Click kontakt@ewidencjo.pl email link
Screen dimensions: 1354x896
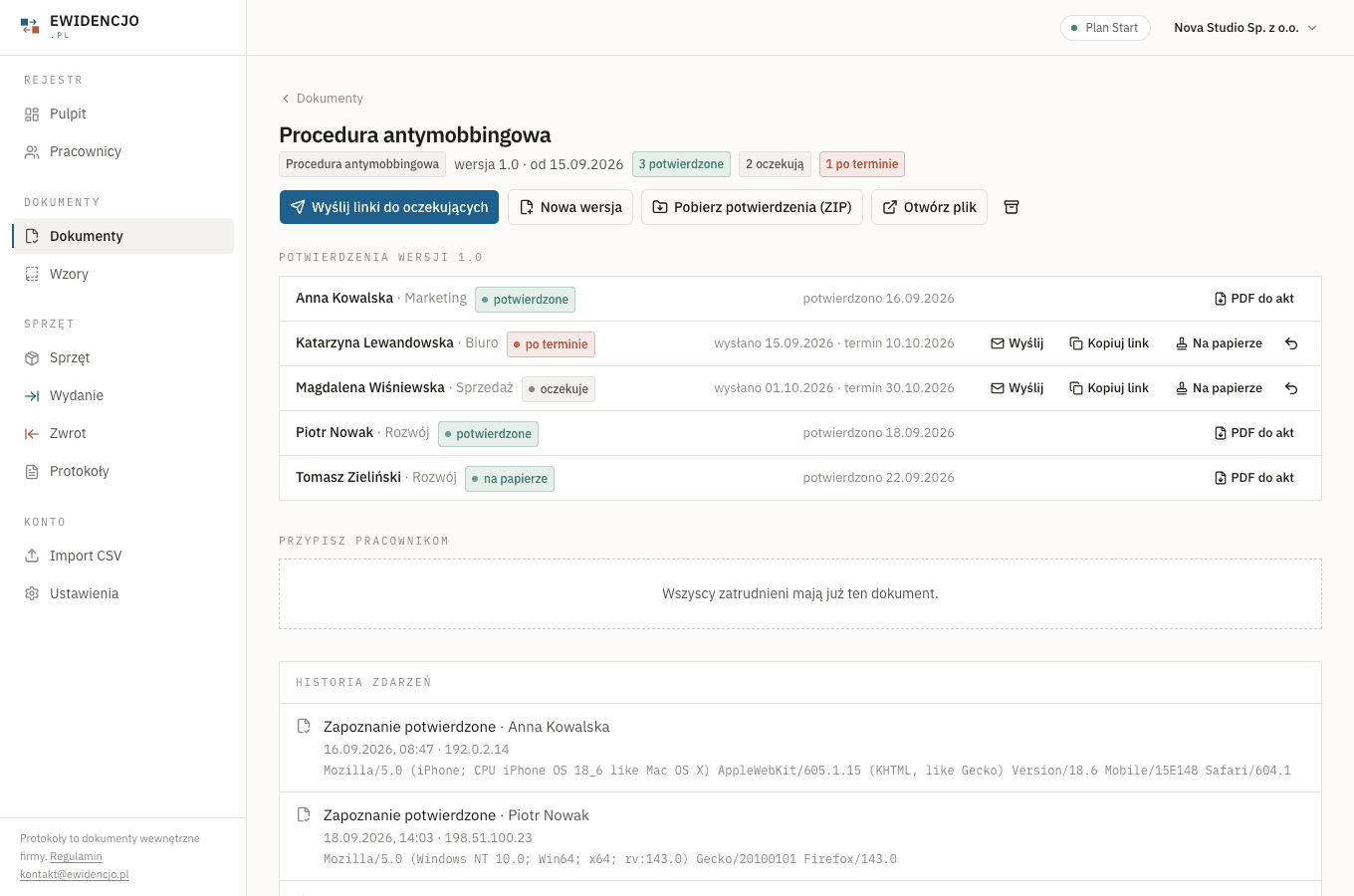[x=75, y=874]
